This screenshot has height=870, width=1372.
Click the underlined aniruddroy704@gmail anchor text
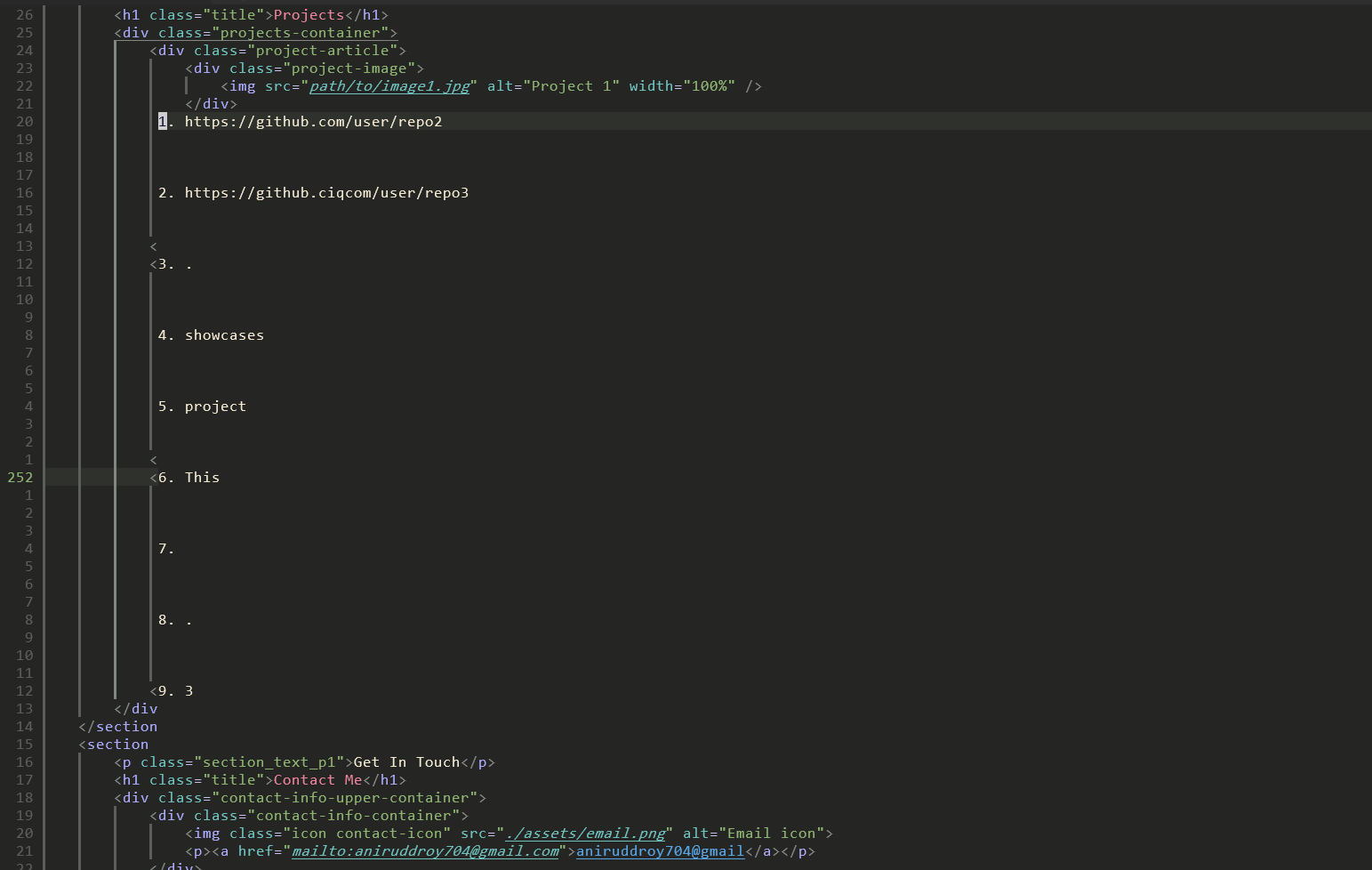(x=659, y=851)
